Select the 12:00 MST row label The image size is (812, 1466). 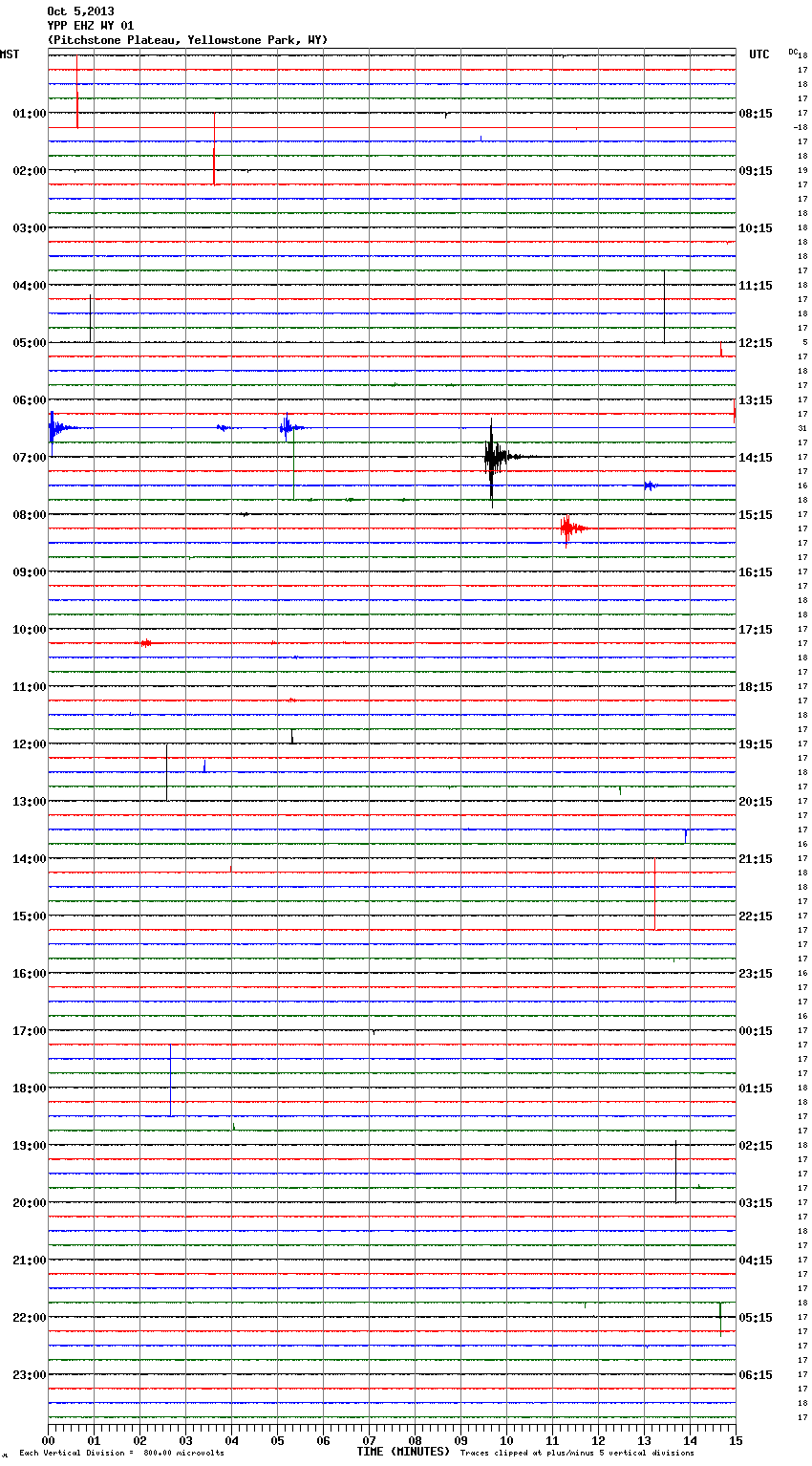(x=30, y=744)
